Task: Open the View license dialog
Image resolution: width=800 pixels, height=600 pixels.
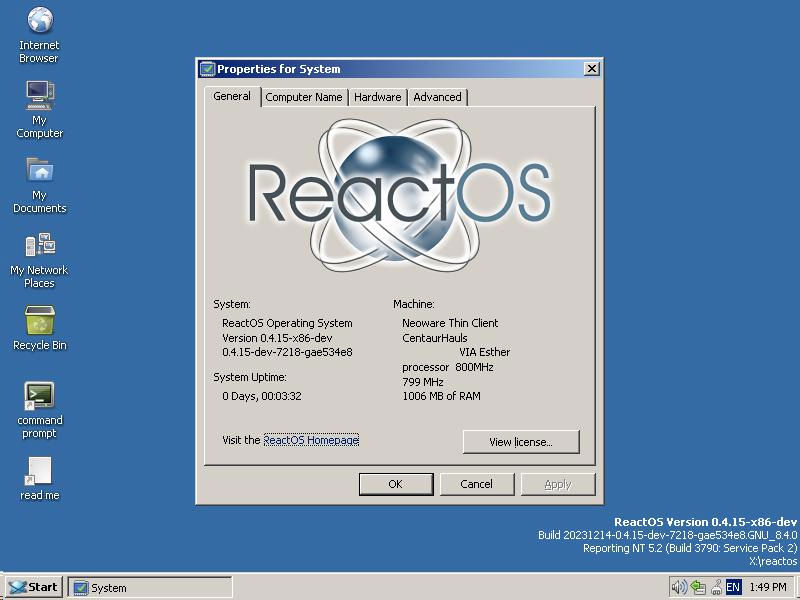Action: click(x=521, y=441)
